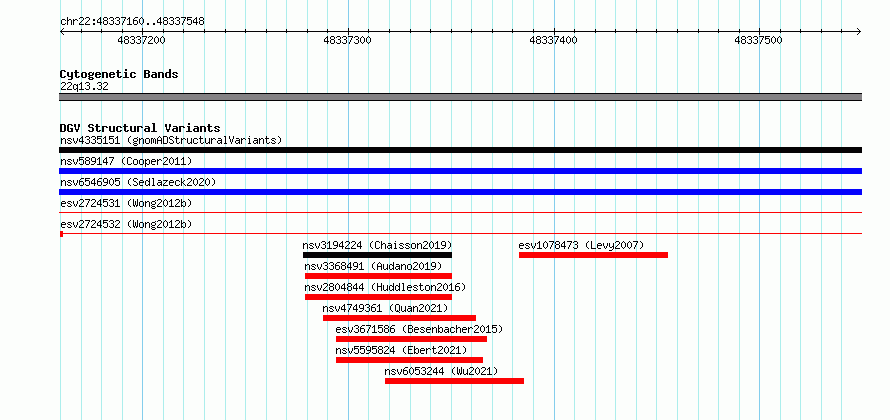This screenshot has width=890, height=420.
Task: Click the gray 22q13.32 cytogenetic band bar
Action: coord(460,97)
